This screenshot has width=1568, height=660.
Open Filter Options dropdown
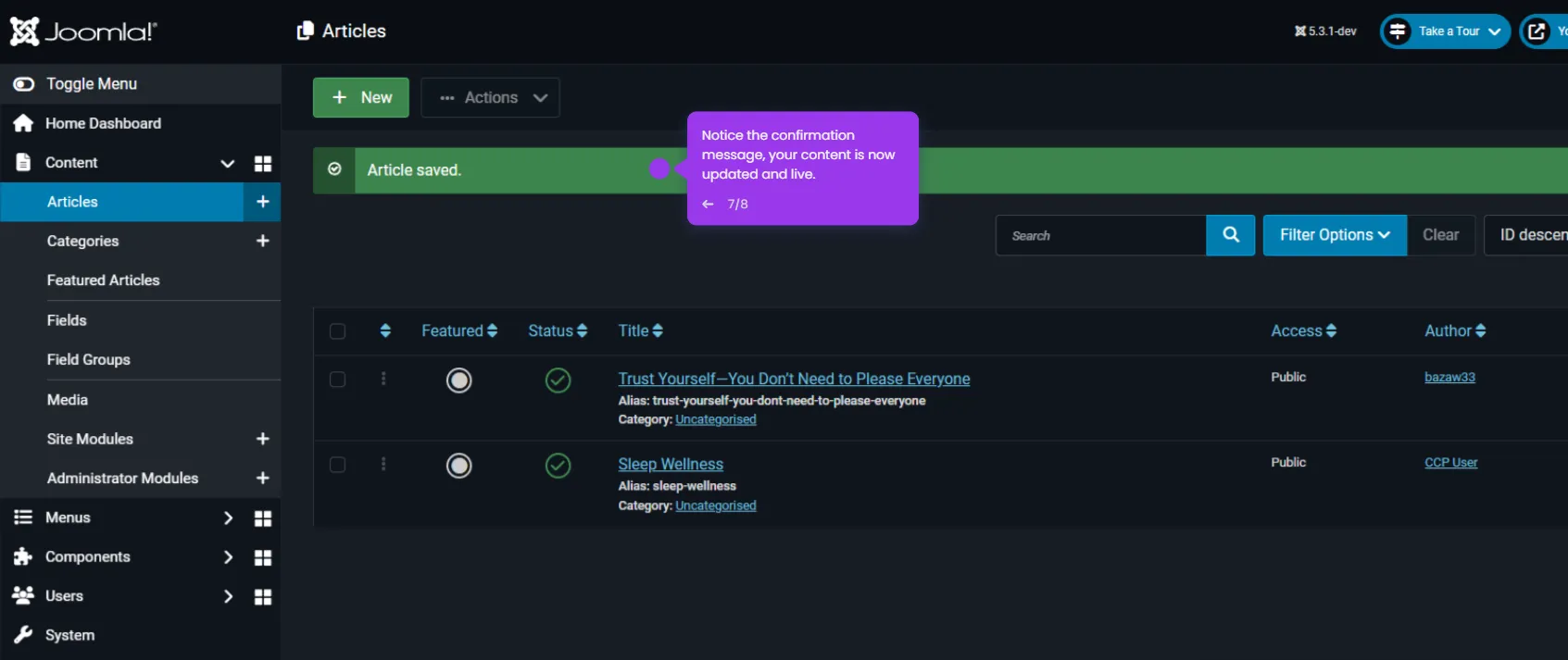coord(1335,235)
